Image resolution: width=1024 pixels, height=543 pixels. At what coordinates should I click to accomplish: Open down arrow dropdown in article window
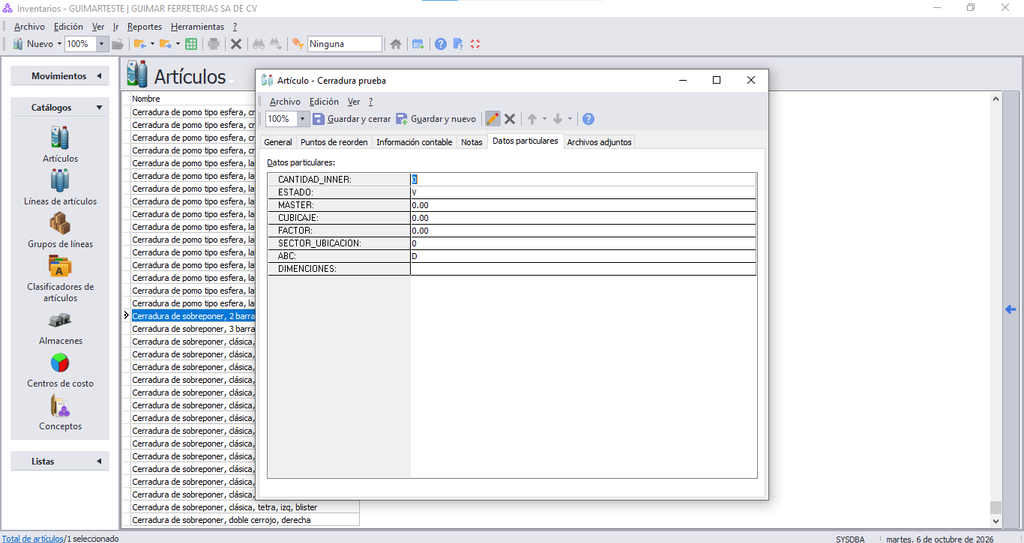click(x=569, y=119)
